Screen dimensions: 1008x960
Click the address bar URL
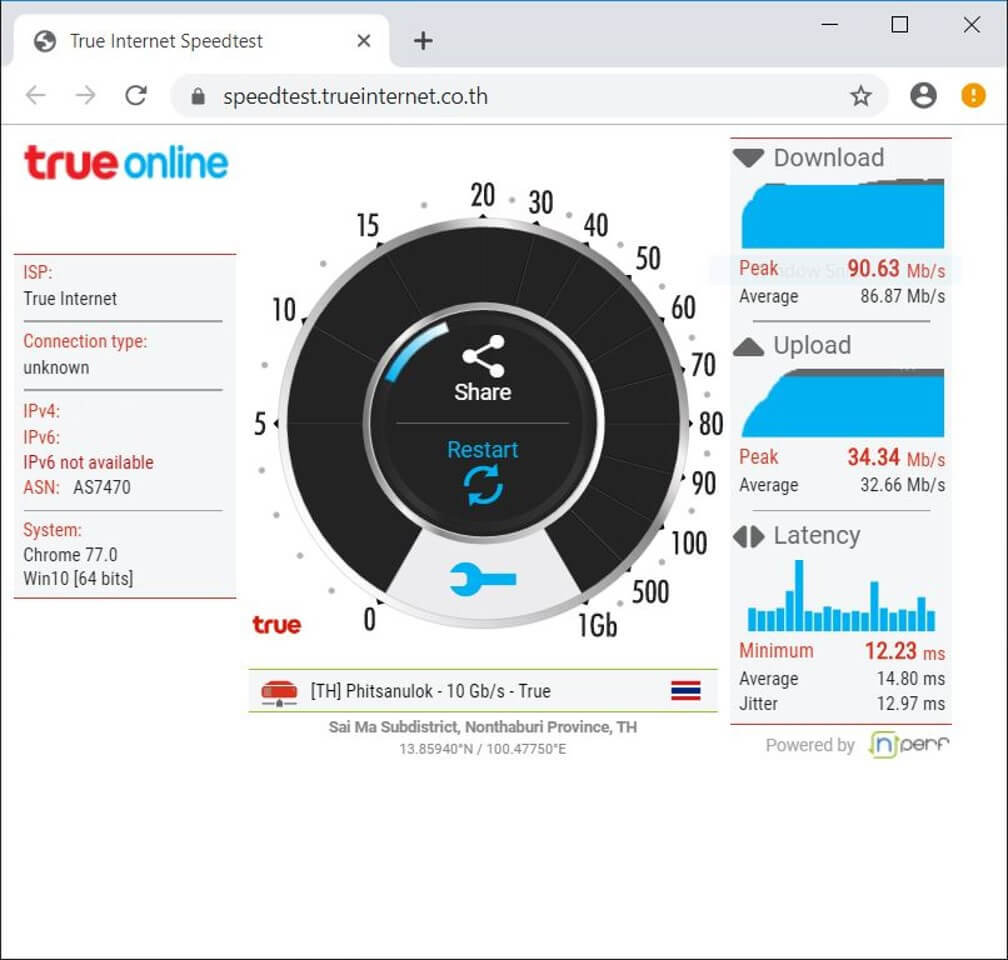(x=356, y=96)
